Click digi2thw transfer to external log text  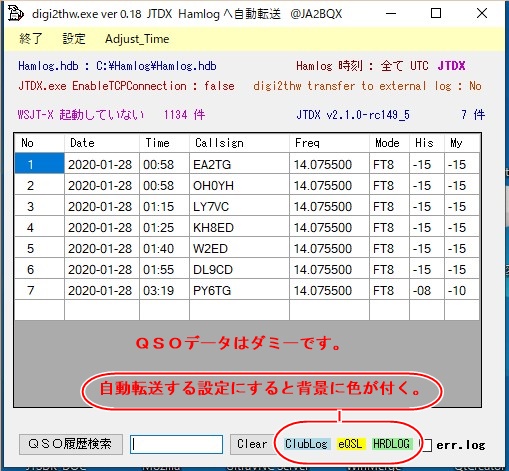point(367,86)
